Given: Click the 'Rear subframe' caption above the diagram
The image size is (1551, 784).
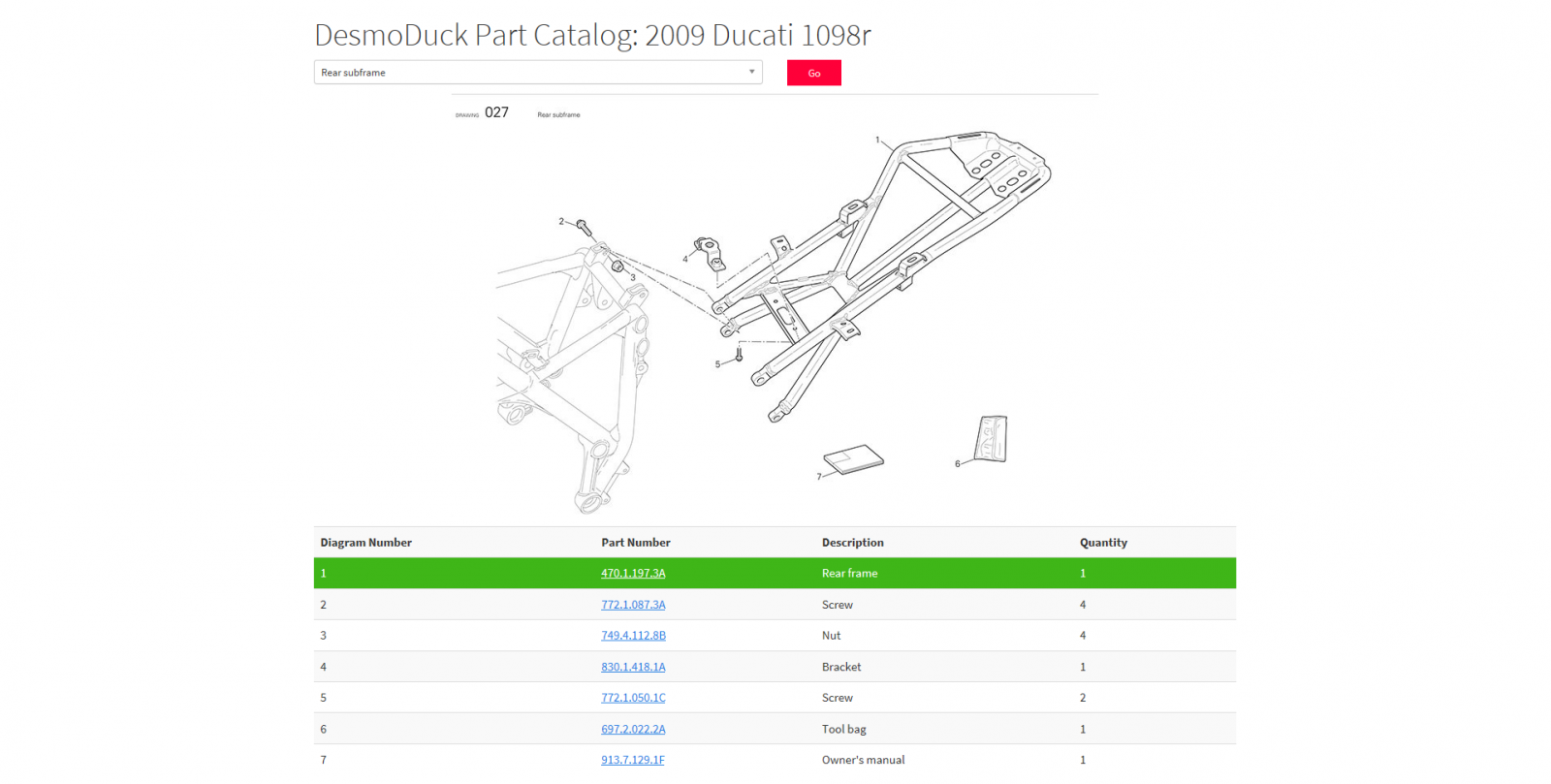Looking at the screenshot, I should pos(559,114).
